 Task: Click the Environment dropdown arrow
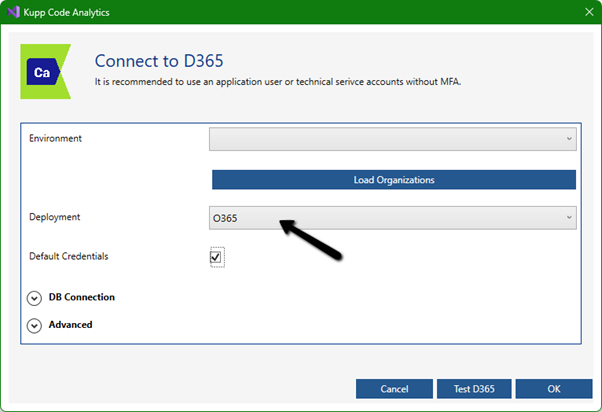[569, 139]
